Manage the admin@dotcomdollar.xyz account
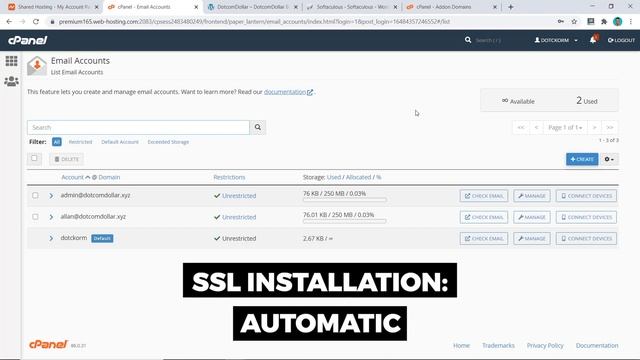Image resolution: width=640 pixels, height=360 pixels. (x=532, y=196)
